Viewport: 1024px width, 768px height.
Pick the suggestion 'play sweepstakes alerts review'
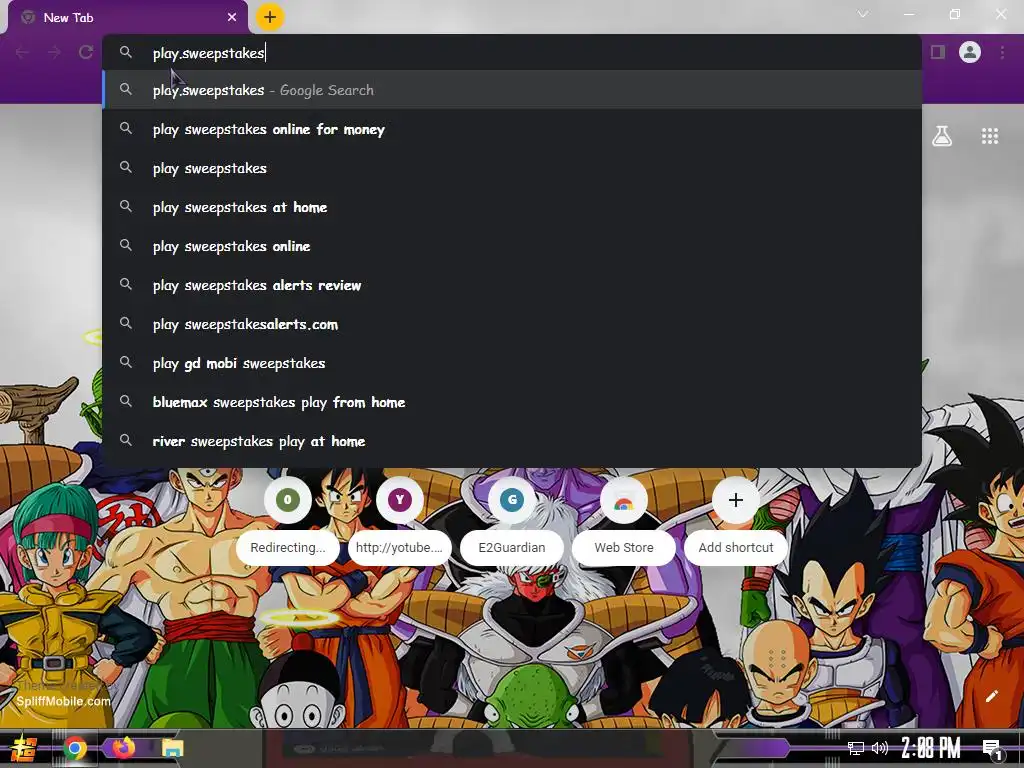click(x=512, y=285)
